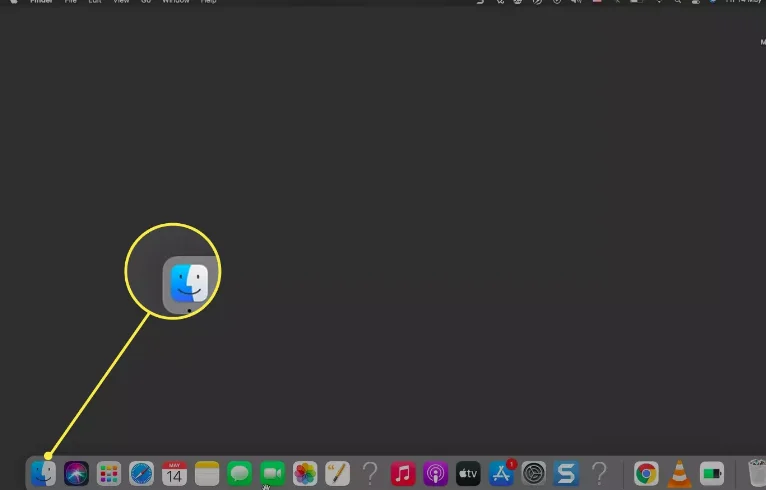Open the Apple menu
This screenshot has width=766, height=490.
14,1
